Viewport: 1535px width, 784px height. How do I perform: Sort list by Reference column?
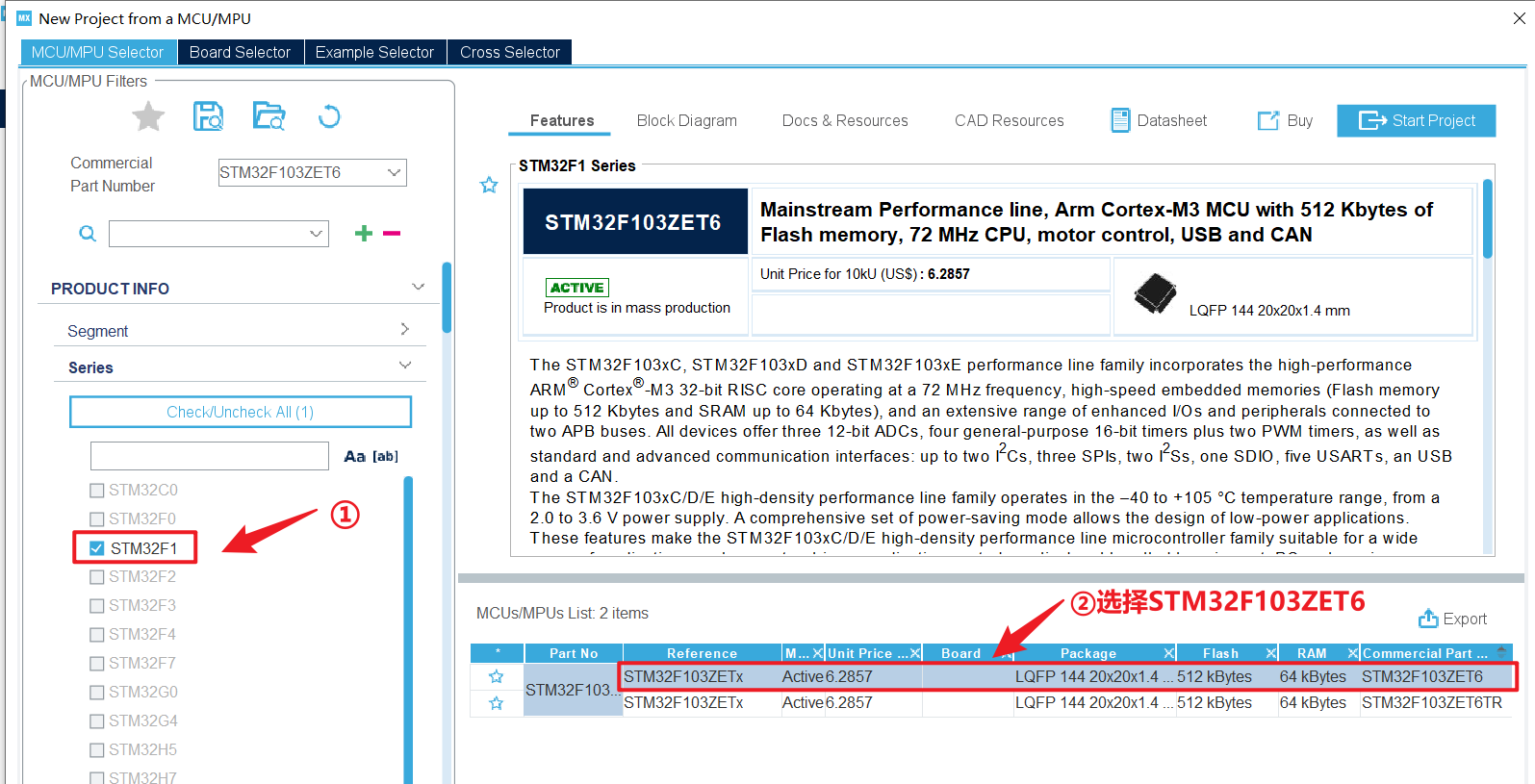702,653
